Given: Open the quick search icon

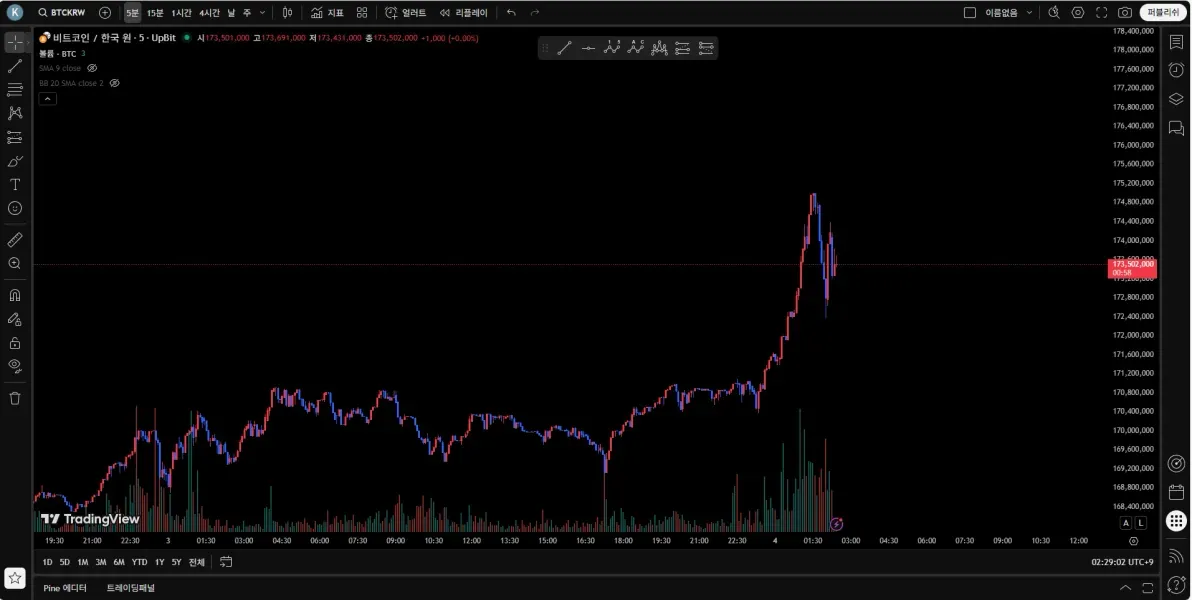Looking at the screenshot, I should coord(1054,13).
